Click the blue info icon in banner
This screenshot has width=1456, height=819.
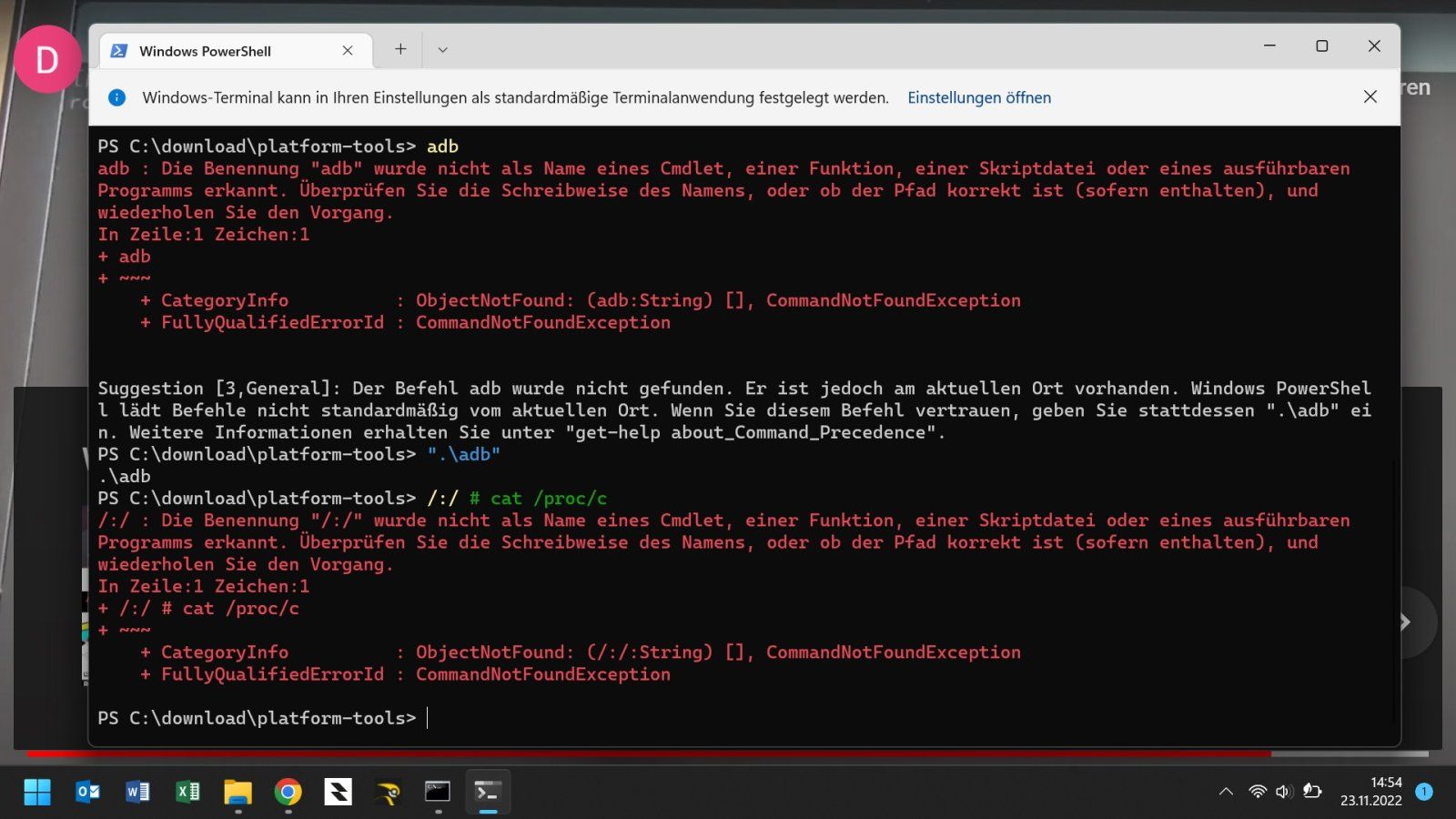click(117, 97)
